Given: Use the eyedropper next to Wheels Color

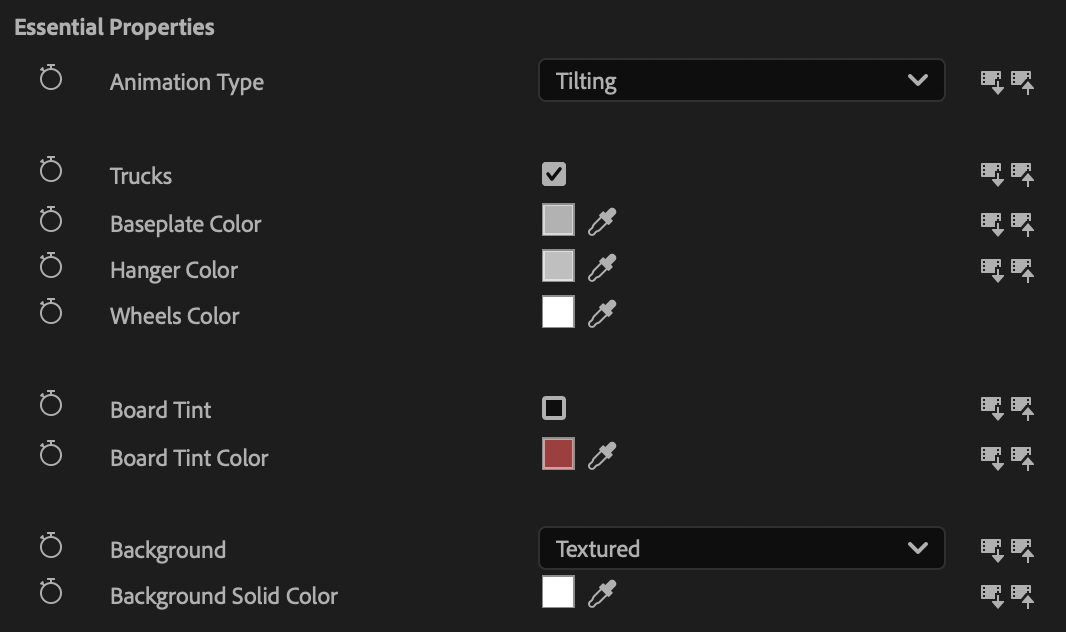Looking at the screenshot, I should tap(602, 313).
